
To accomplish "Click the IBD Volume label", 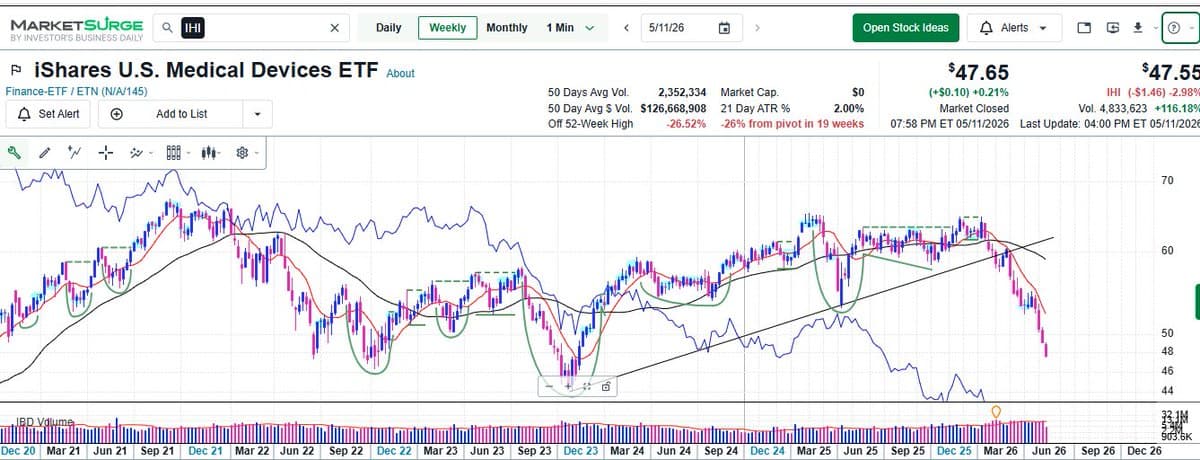I will pyautogui.click(x=45, y=422).
